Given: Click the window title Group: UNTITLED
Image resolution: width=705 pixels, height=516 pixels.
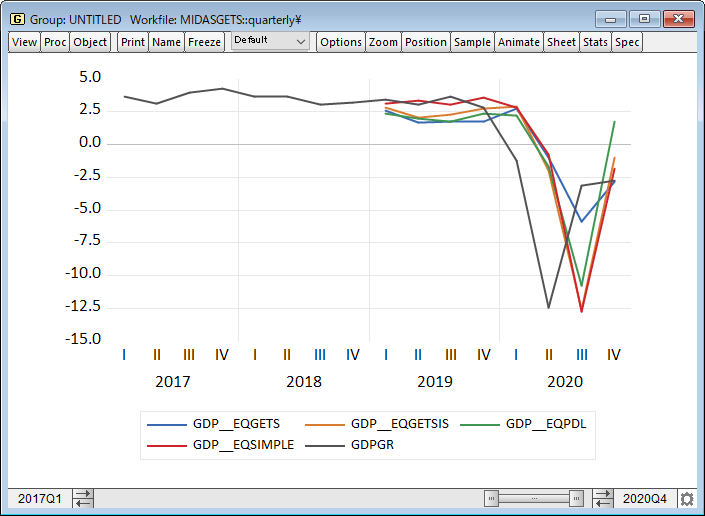Looking at the screenshot, I should pos(76,20).
